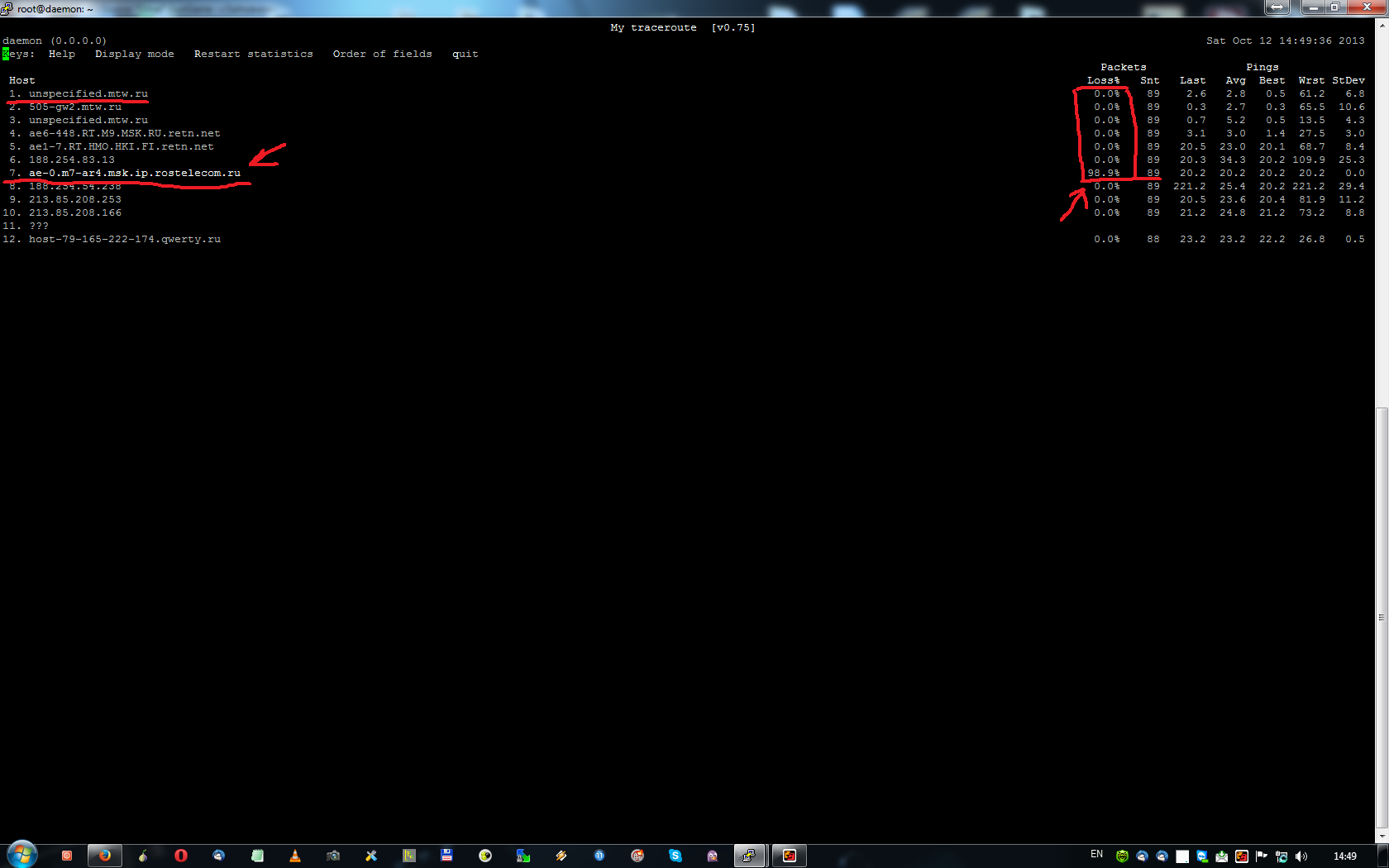This screenshot has width=1389, height=868.
Task: Select Display mode in mtr keys
Action: pos(134,54)
